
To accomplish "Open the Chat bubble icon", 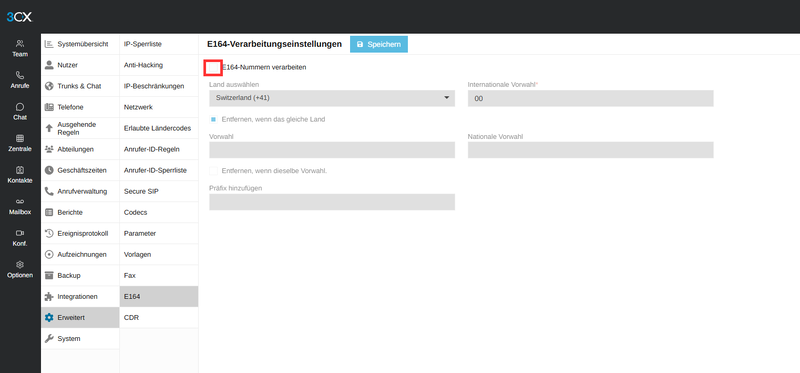I will [x=20, y=107].
